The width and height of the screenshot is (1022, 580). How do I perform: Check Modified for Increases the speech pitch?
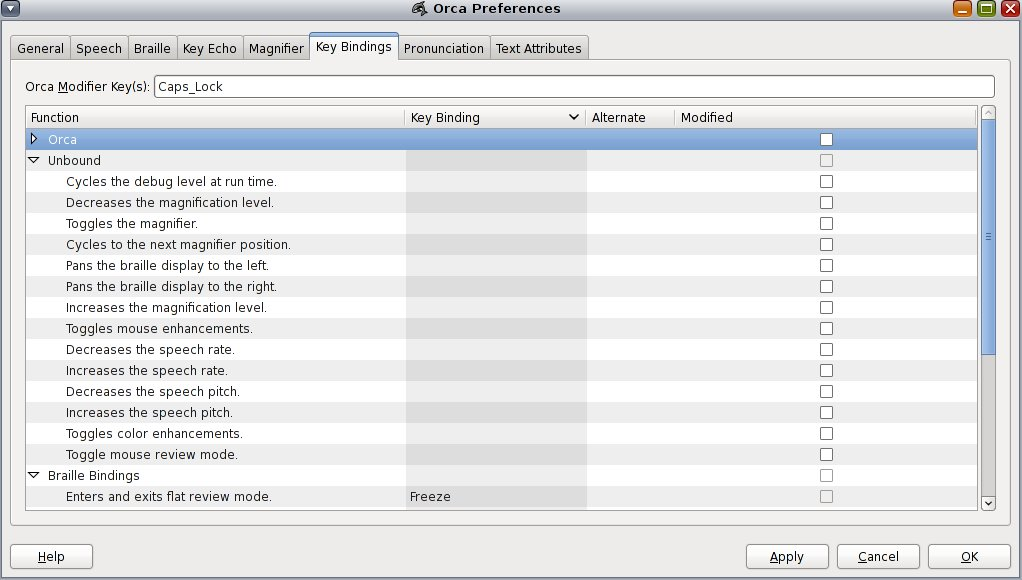[x=826, y=413]
